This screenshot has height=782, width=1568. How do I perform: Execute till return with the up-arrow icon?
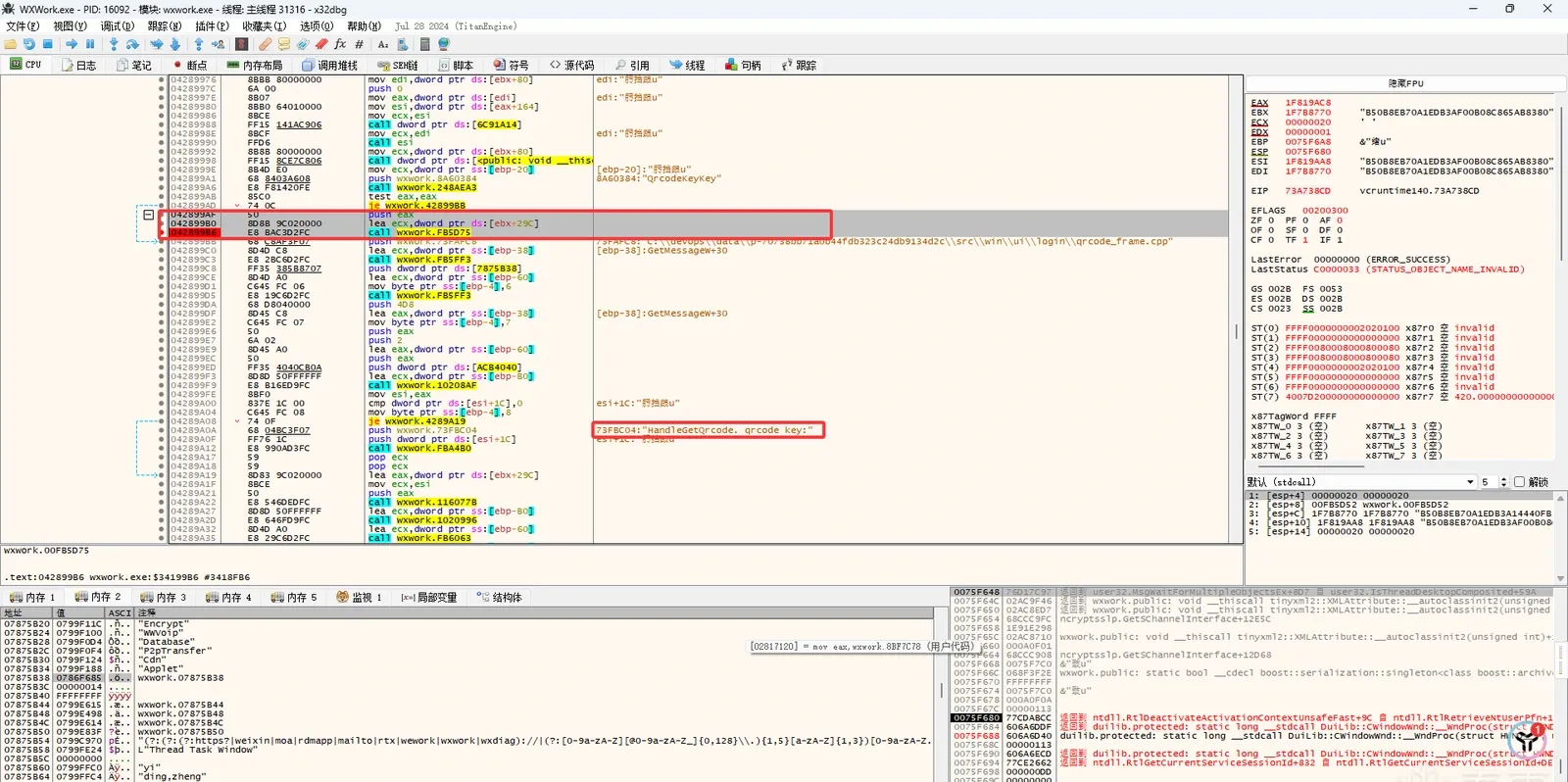pos(199,44)
